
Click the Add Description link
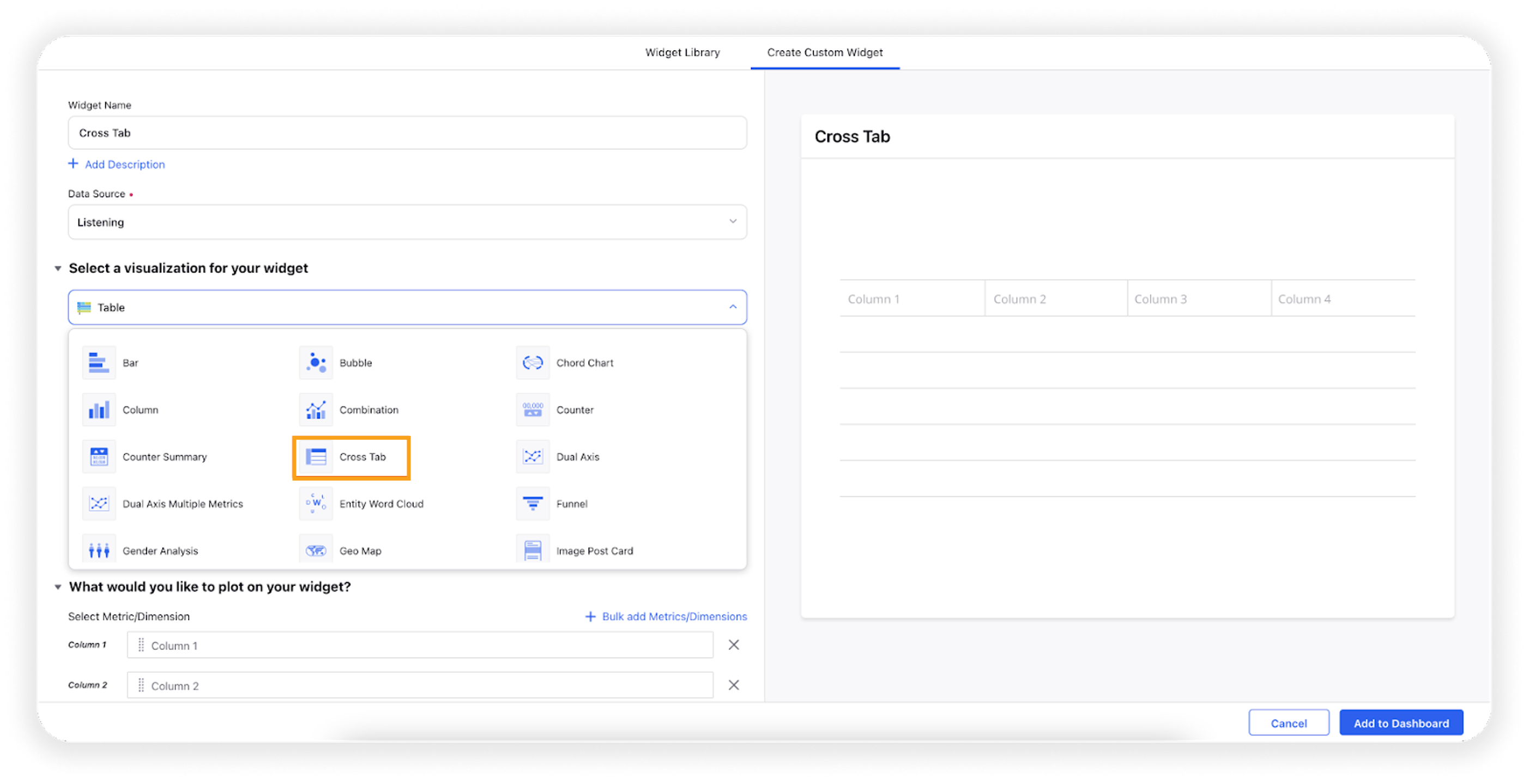click(x=125, y=165)
